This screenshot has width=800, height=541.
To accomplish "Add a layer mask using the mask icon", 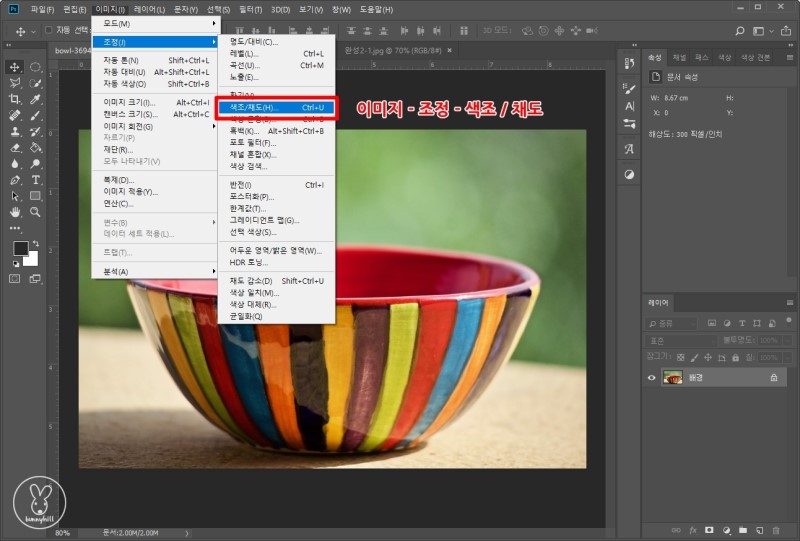I will point(708,529).
